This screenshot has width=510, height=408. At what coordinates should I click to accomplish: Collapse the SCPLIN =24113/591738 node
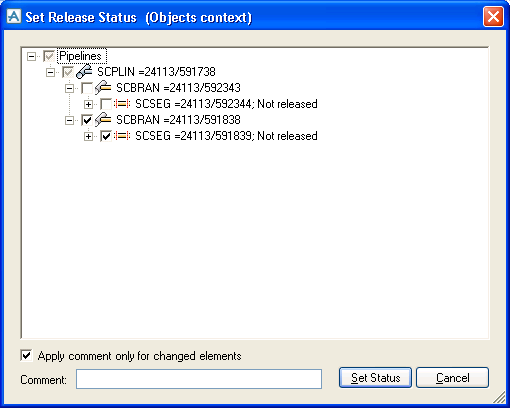coord(50,72)
